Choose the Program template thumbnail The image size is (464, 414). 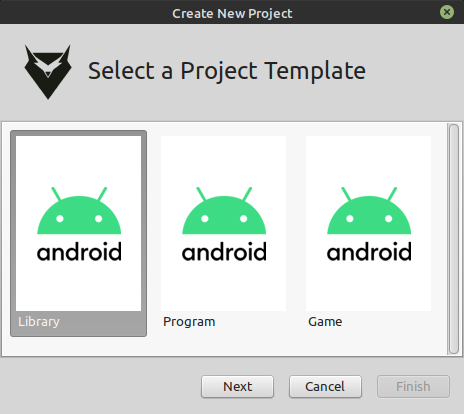(x=223, y=223)
